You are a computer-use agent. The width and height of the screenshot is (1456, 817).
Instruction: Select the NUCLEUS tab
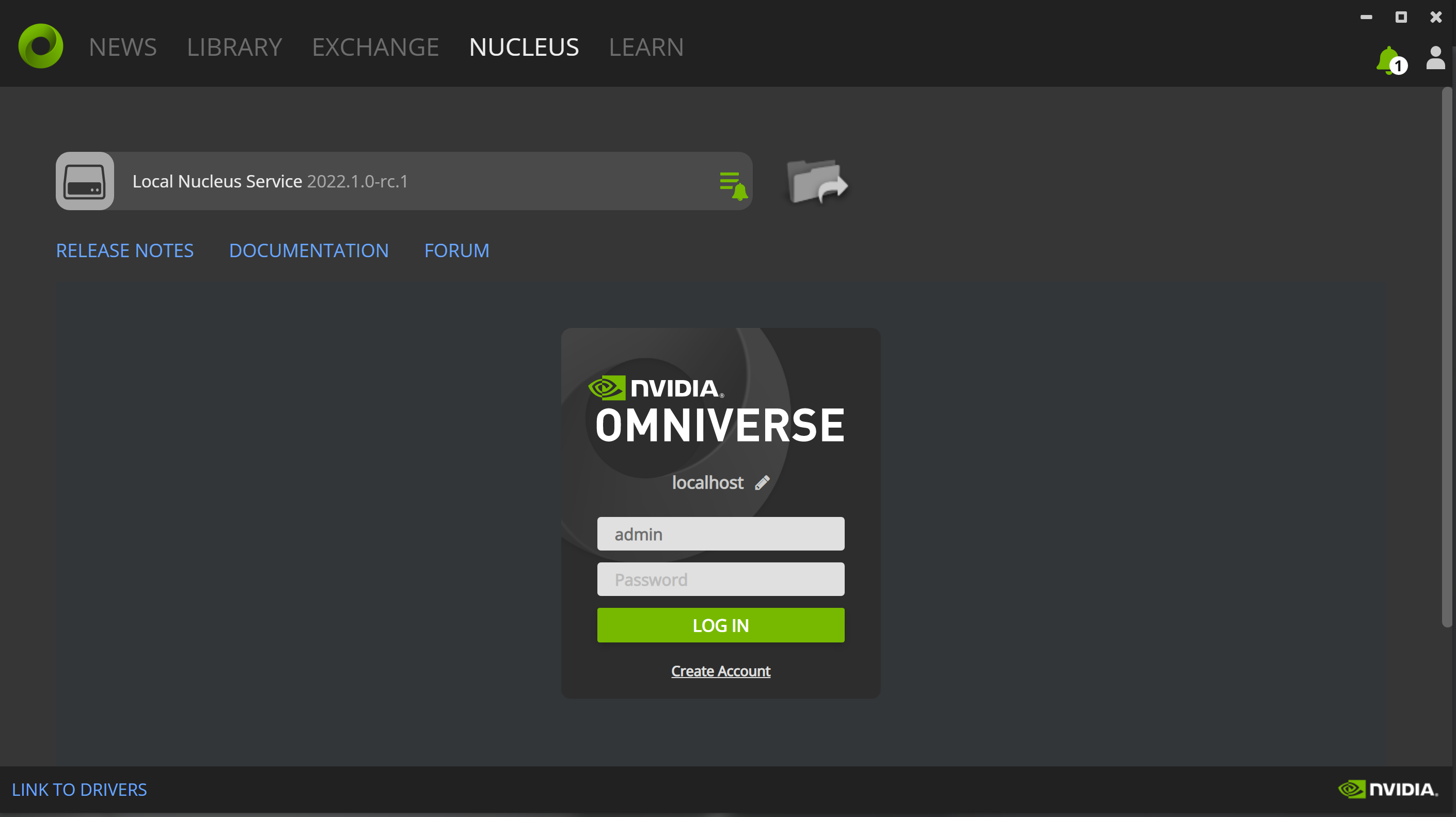pyautogui.click(x=524, y=47)
